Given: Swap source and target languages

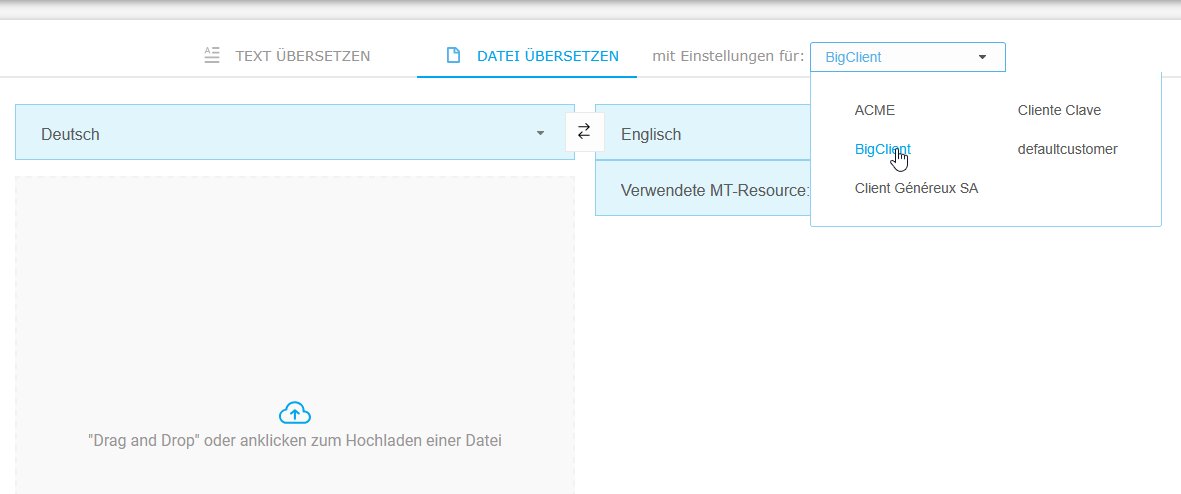Looking at the screenshot, I should pyautogui.click(x=584, y=131).
